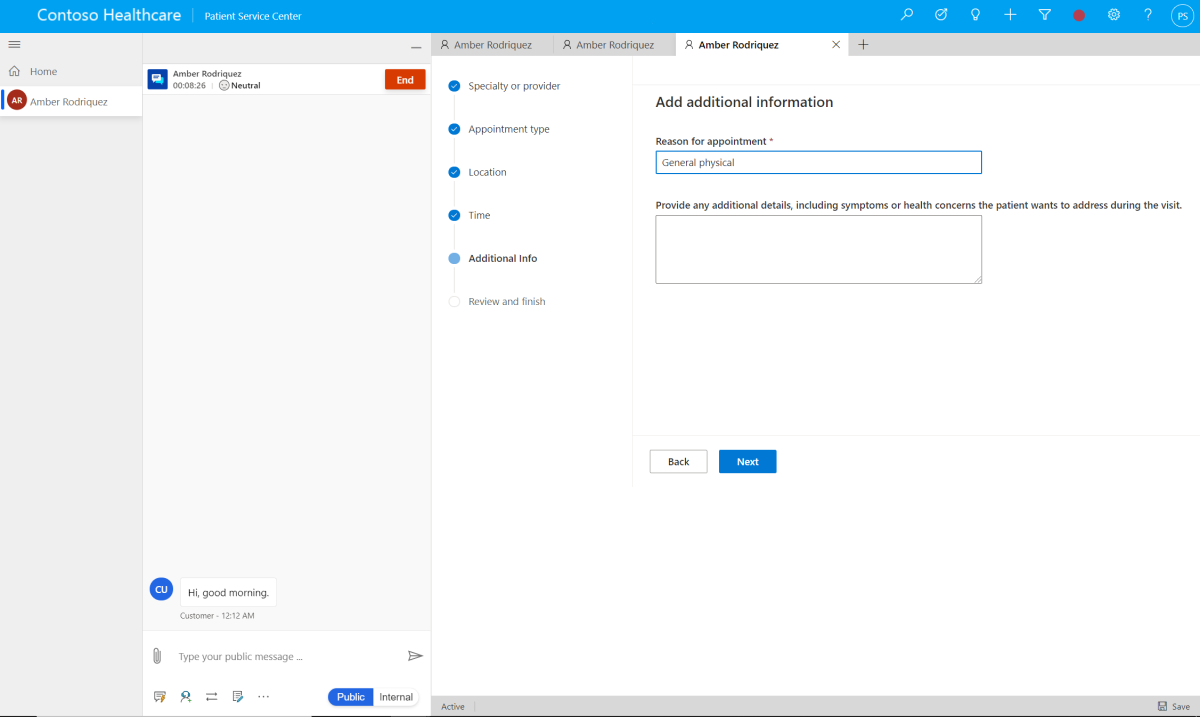
Task: Open the second Amber Rodriquez tab
Action: pos(614,45)
